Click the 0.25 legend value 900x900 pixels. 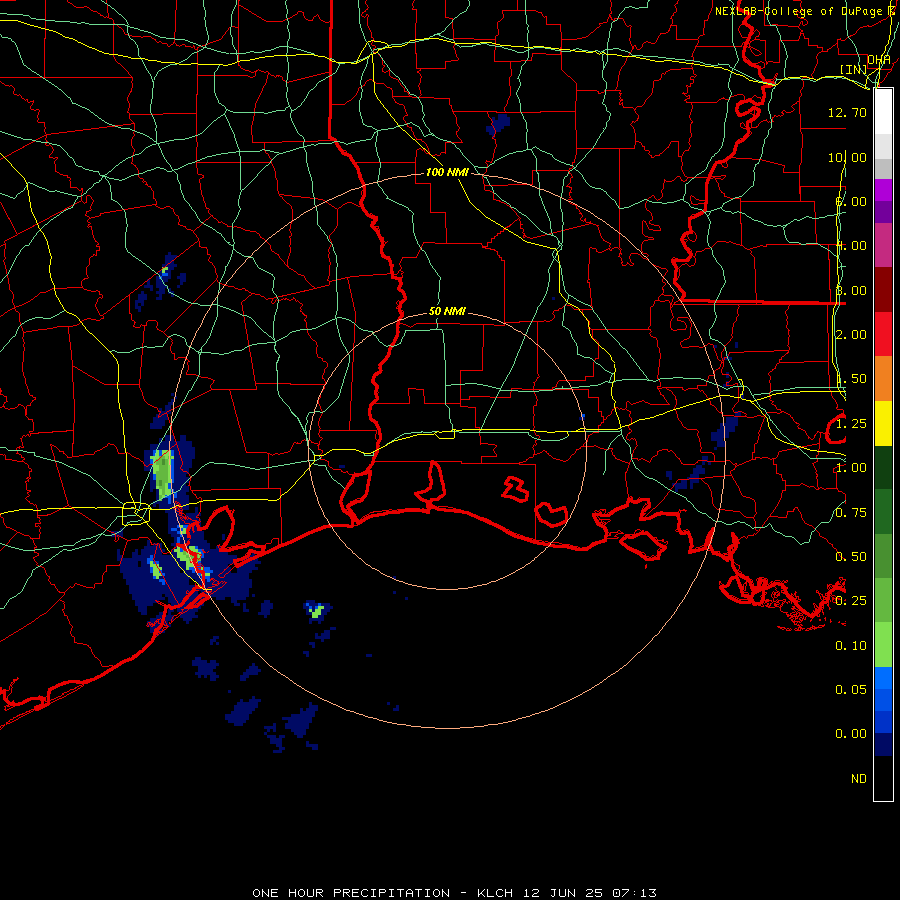[851, 601]
